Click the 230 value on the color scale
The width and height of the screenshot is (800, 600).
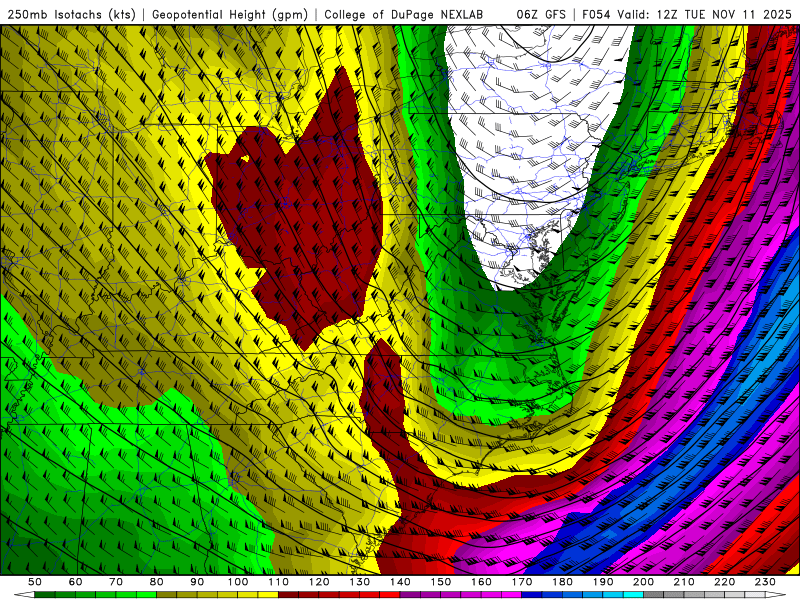[765, 582]
